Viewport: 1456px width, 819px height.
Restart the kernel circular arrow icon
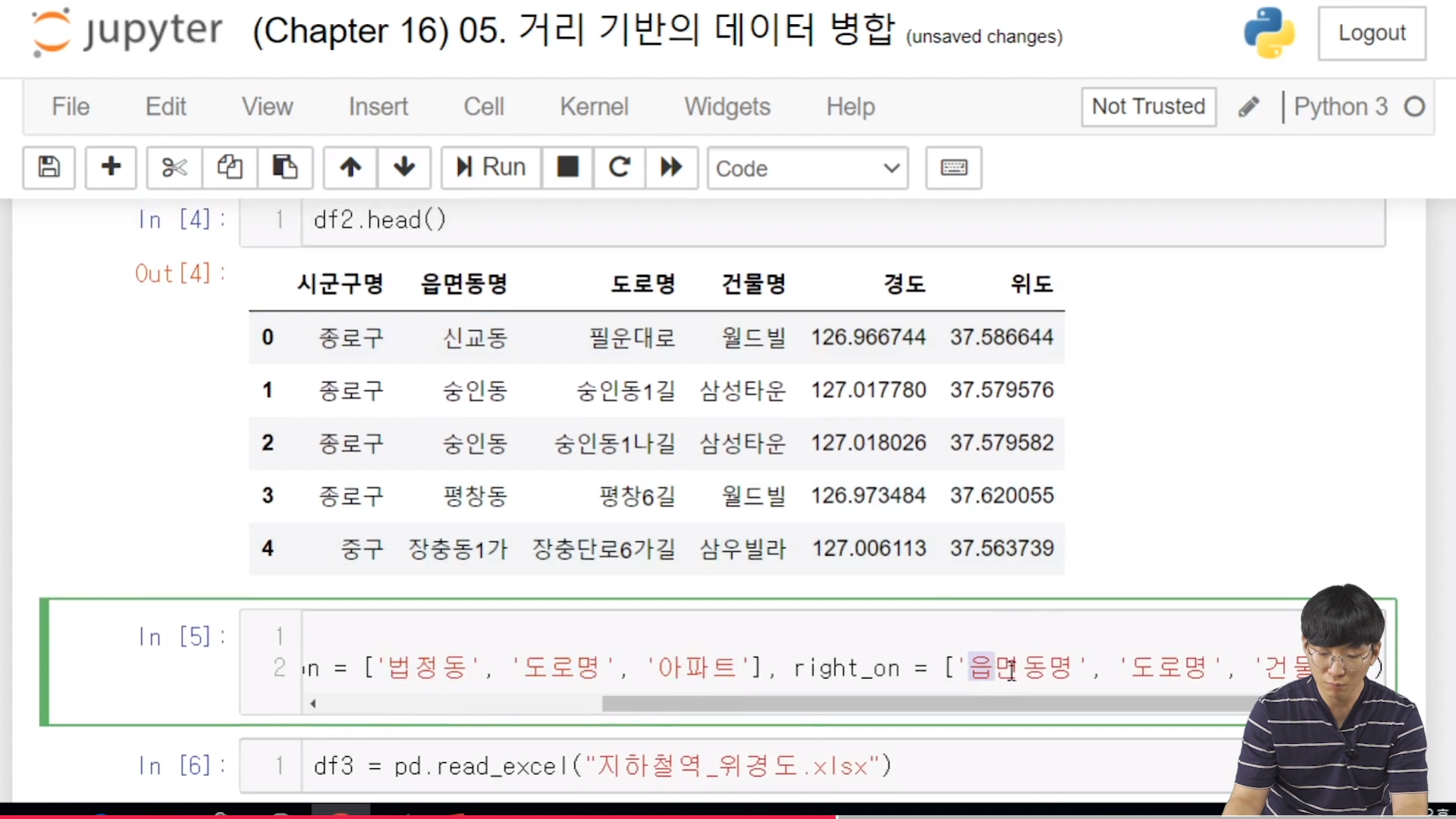[x=620, y=167]
